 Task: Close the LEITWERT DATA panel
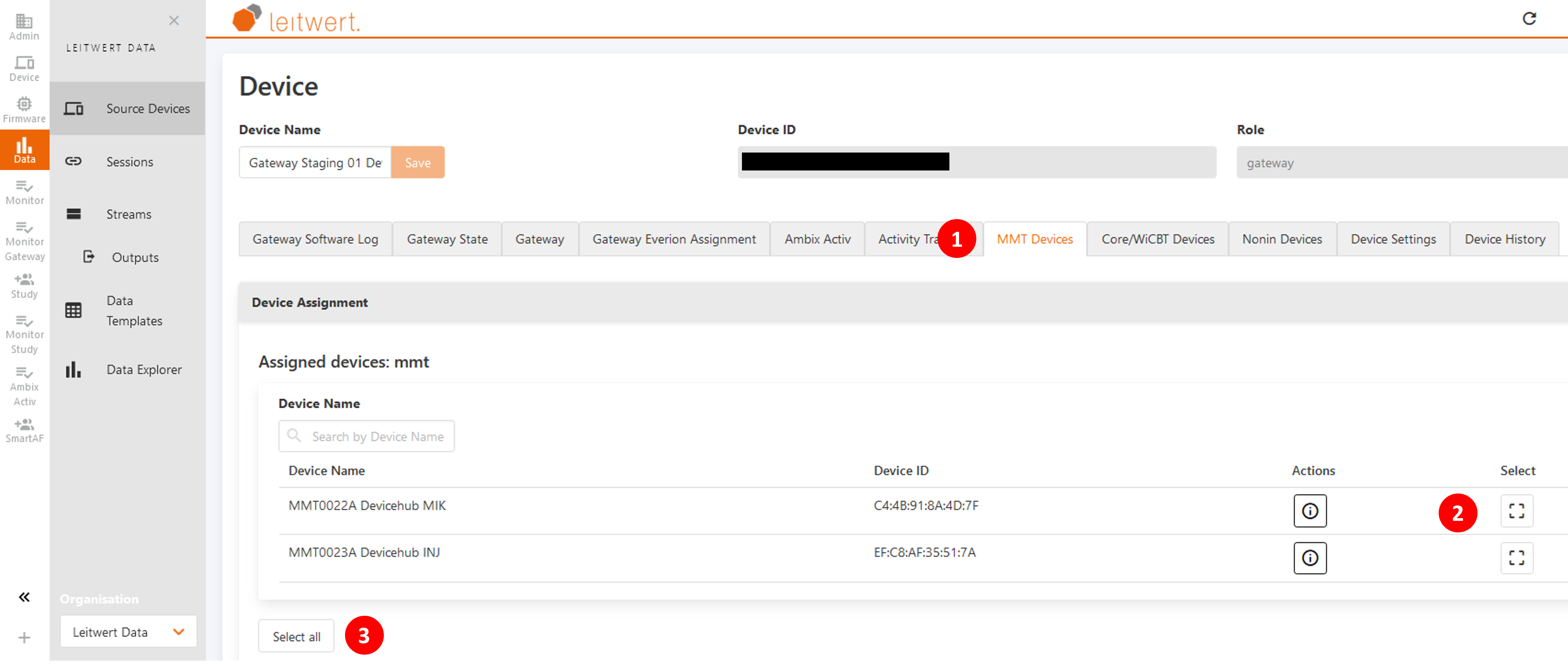pyautogui.click(x=173, y=20)
